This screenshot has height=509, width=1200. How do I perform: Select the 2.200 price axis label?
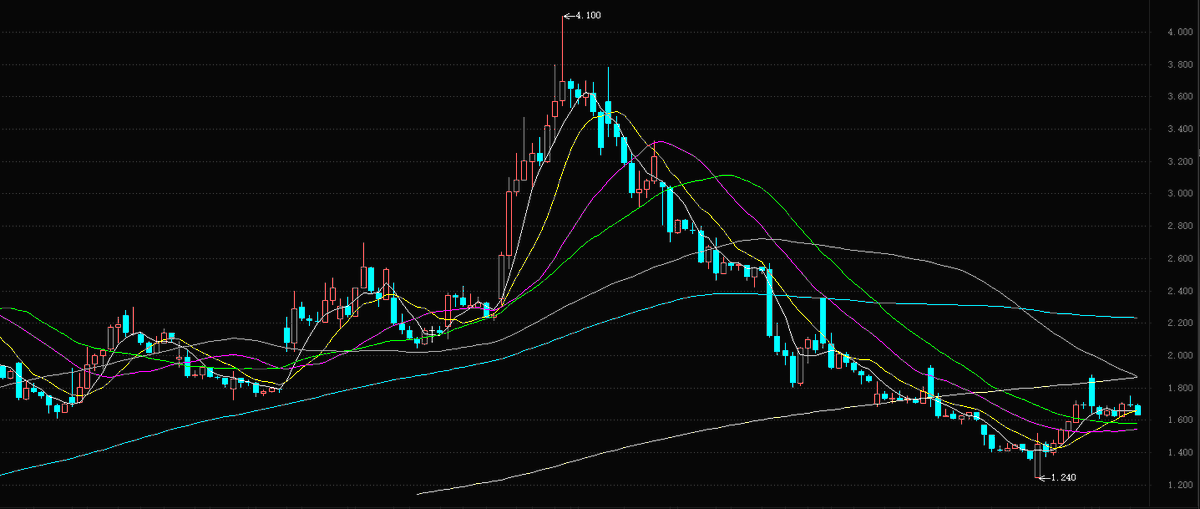point(1180,324)
